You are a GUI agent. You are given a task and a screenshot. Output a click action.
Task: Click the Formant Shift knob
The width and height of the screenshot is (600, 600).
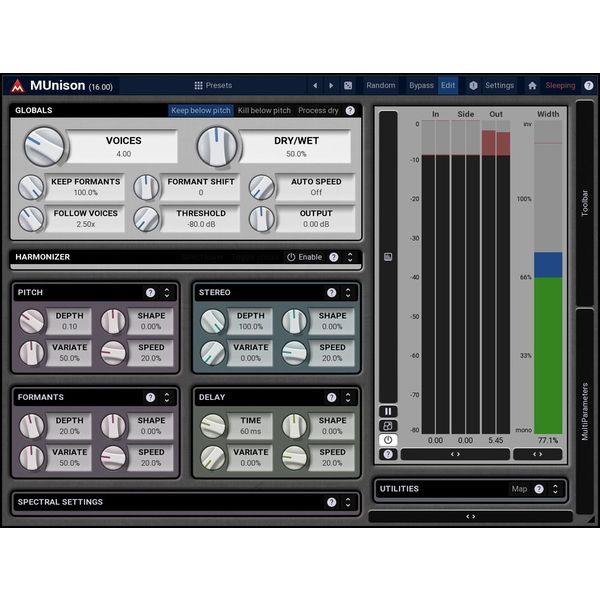tap(146, 187)
